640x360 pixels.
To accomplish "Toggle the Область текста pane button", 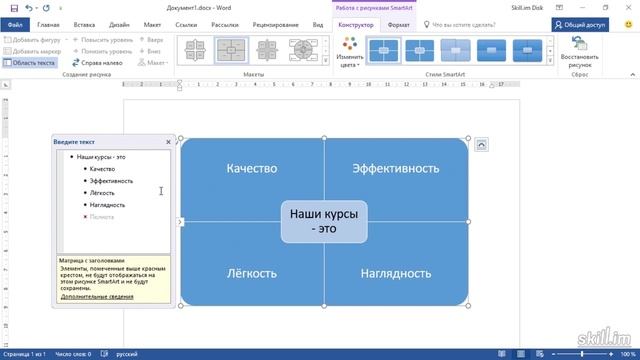I will pos(29,63).
